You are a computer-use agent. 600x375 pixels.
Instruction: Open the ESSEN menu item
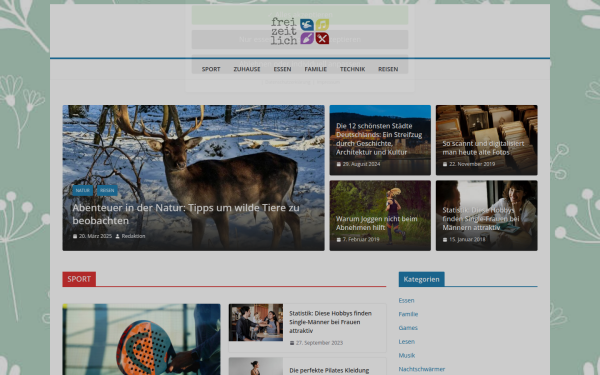282,69
